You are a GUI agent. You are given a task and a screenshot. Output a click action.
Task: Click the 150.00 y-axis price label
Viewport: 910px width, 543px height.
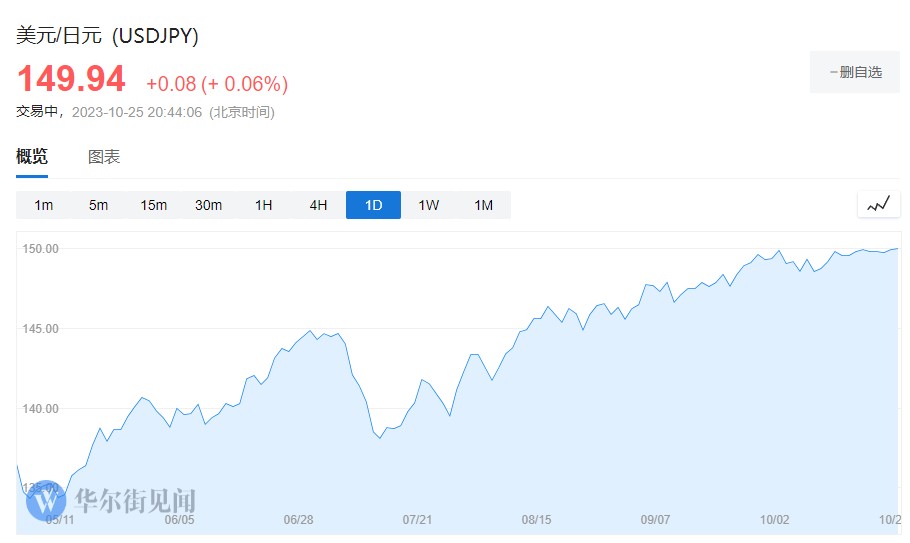pos(41,249)
